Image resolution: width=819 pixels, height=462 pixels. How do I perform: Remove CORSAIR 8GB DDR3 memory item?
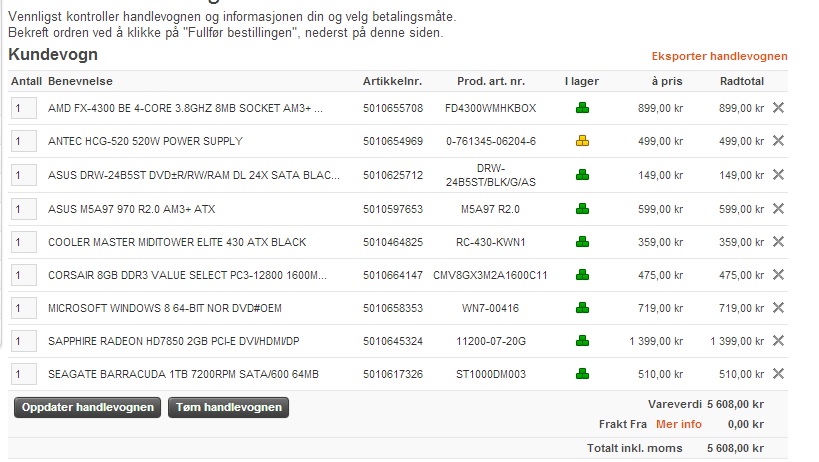(x=778, y=274)
